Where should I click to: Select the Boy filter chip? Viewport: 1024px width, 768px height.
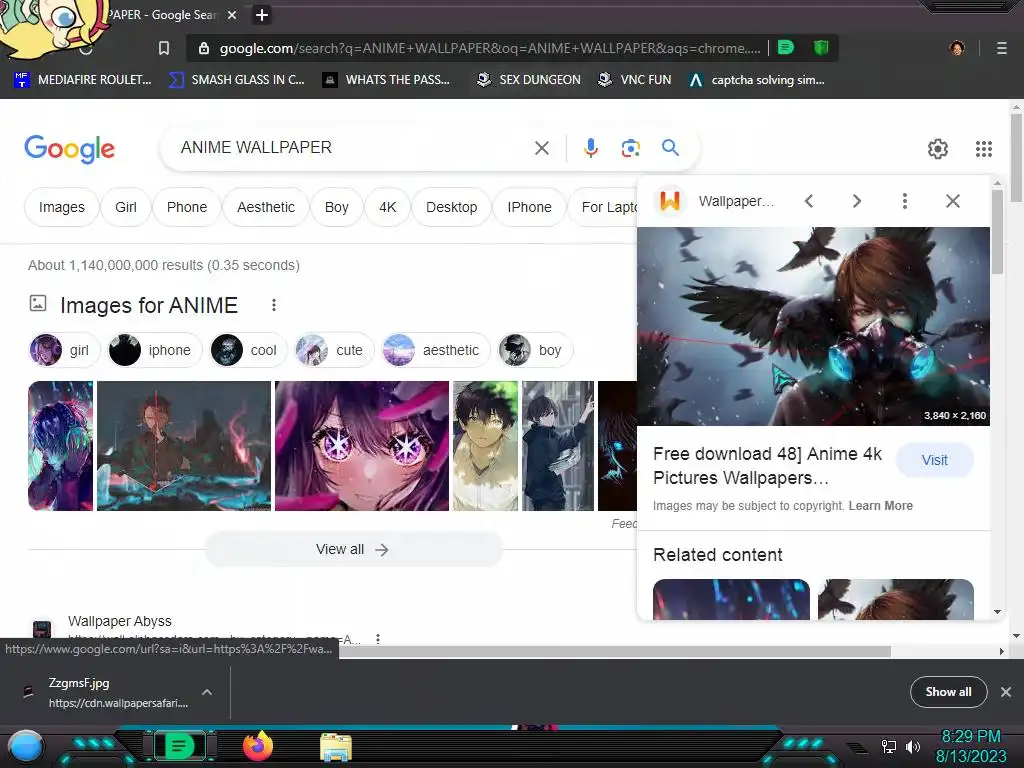[x=336, y=207]
